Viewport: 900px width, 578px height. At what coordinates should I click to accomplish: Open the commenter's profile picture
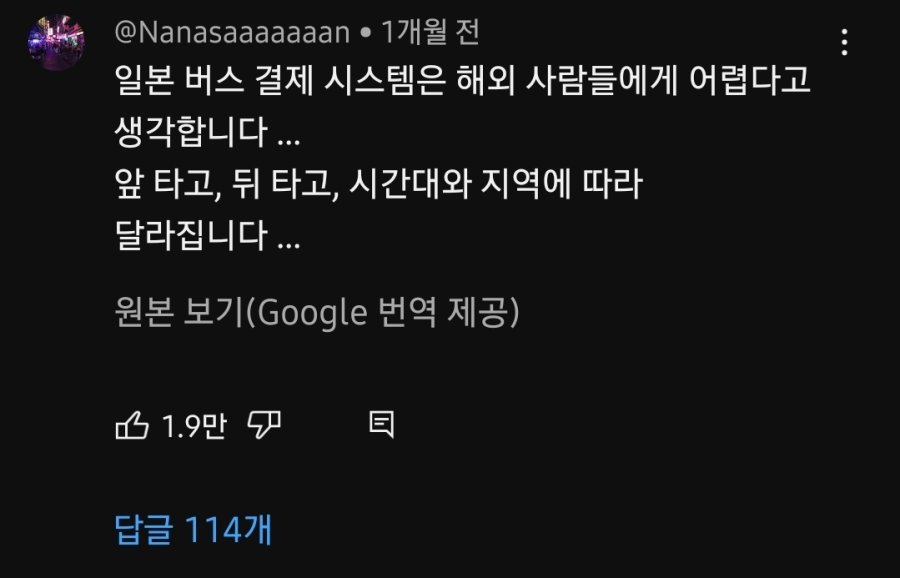[x=55, y=44]
